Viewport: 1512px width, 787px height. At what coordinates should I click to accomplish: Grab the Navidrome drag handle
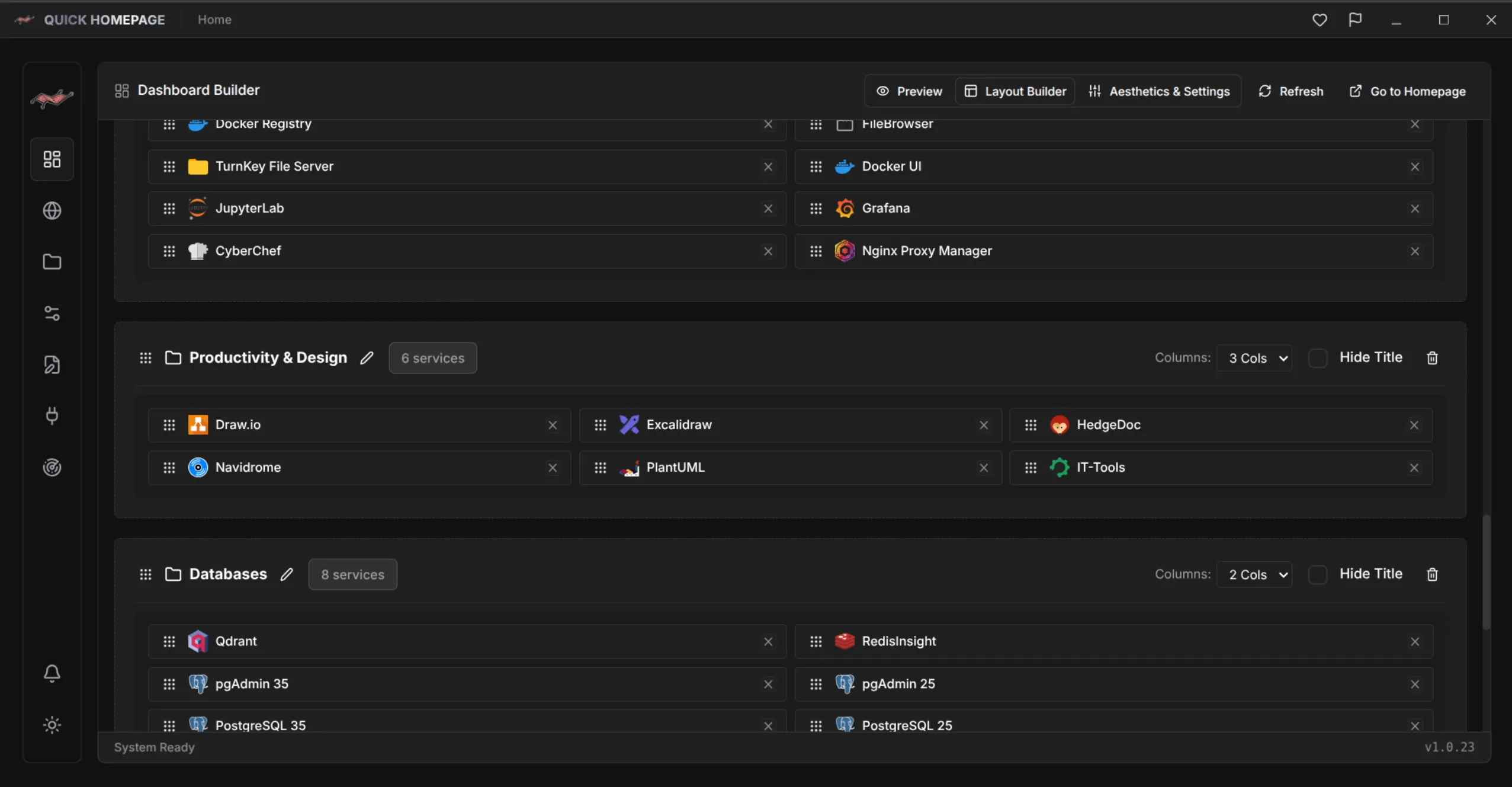pyautogui.click(x=169, y=468)
